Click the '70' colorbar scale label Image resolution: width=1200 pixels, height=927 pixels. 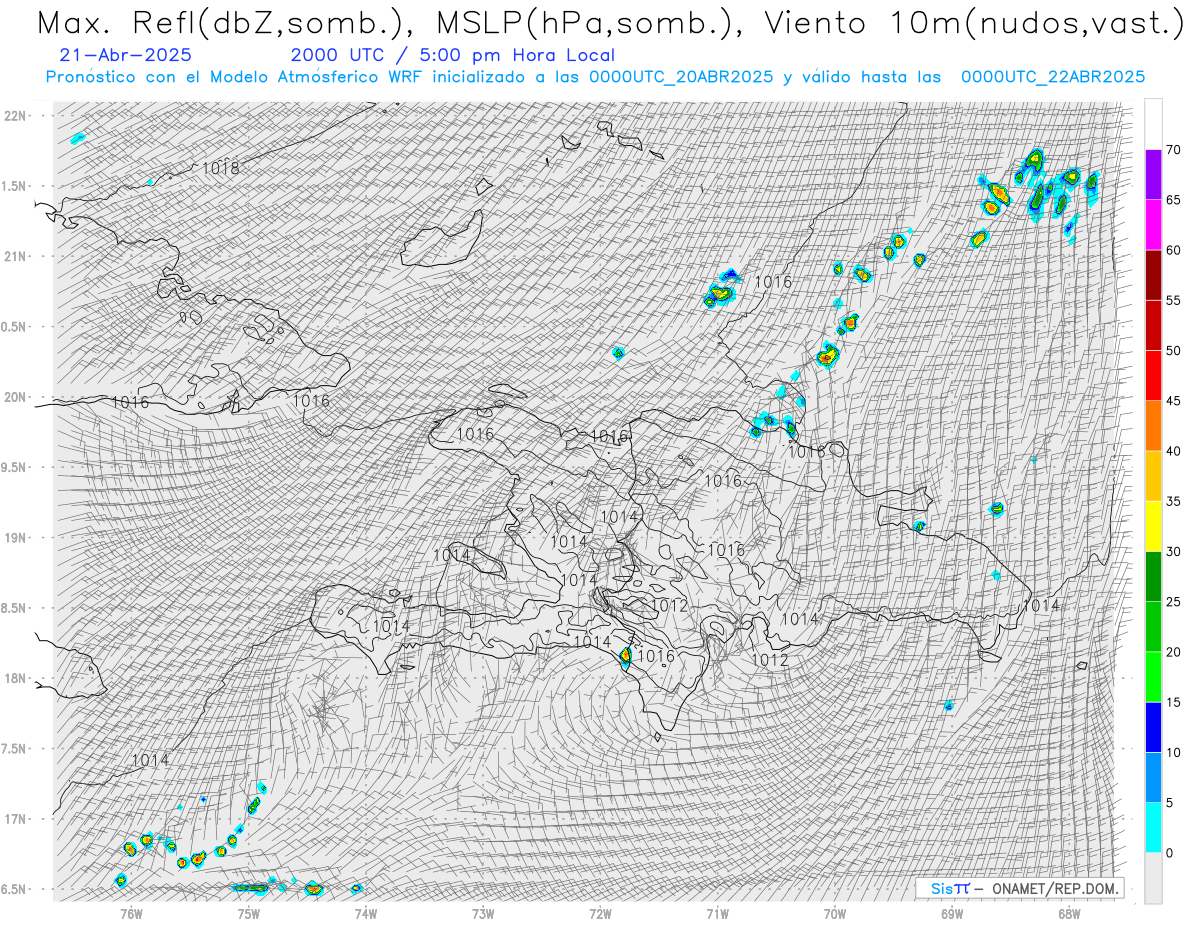[1173, 150]
